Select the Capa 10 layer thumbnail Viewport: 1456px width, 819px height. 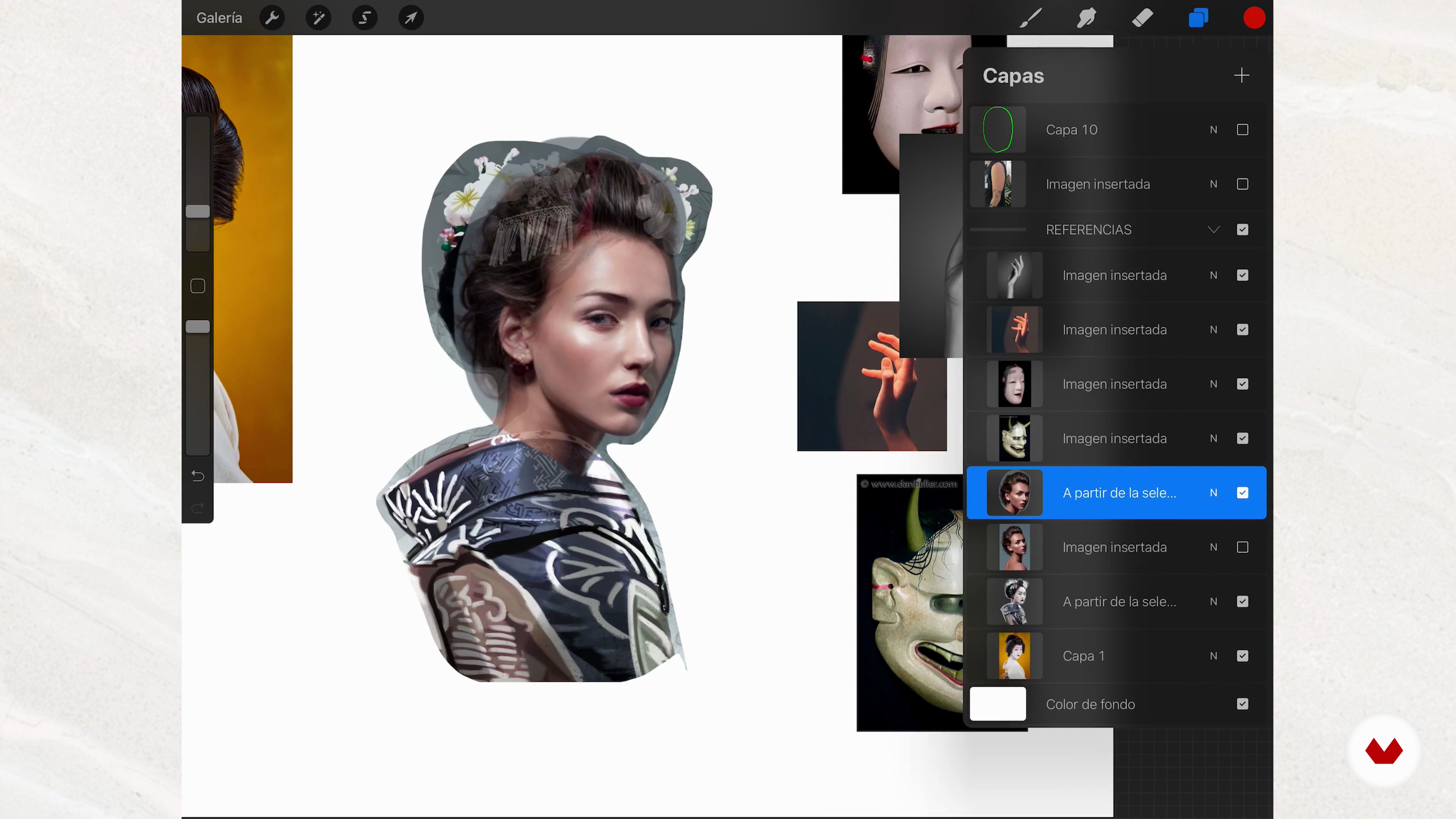998,129
